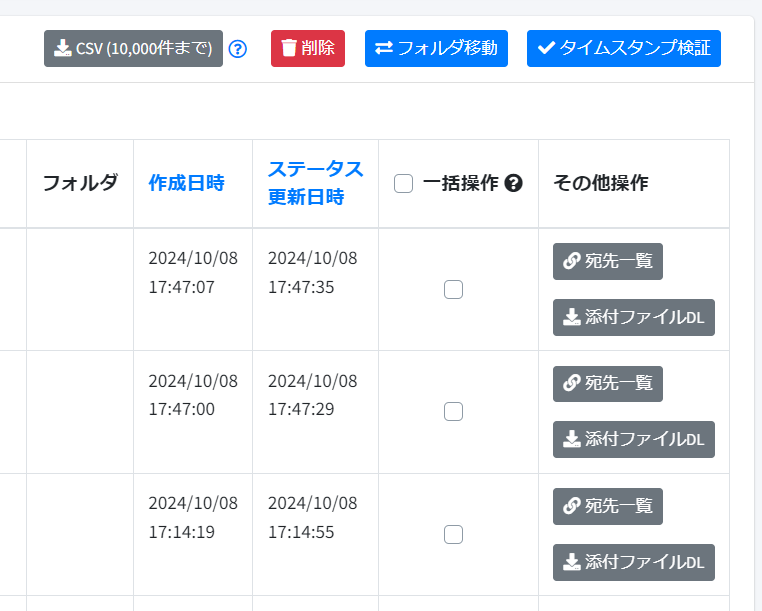The image size is (762, 611).
Task: Click the フォルダ column header
Action: (x=80, y=183)
